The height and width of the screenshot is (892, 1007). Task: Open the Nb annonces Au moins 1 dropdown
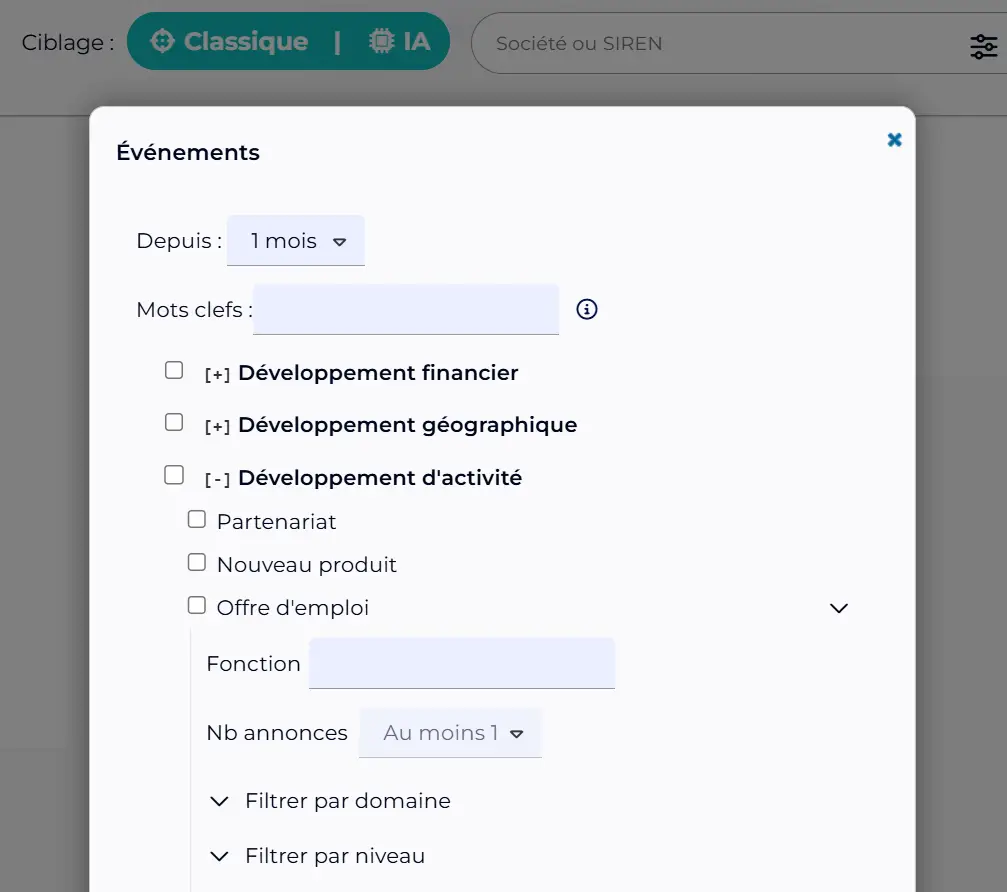pyautogui.click(x=450, y=733)
